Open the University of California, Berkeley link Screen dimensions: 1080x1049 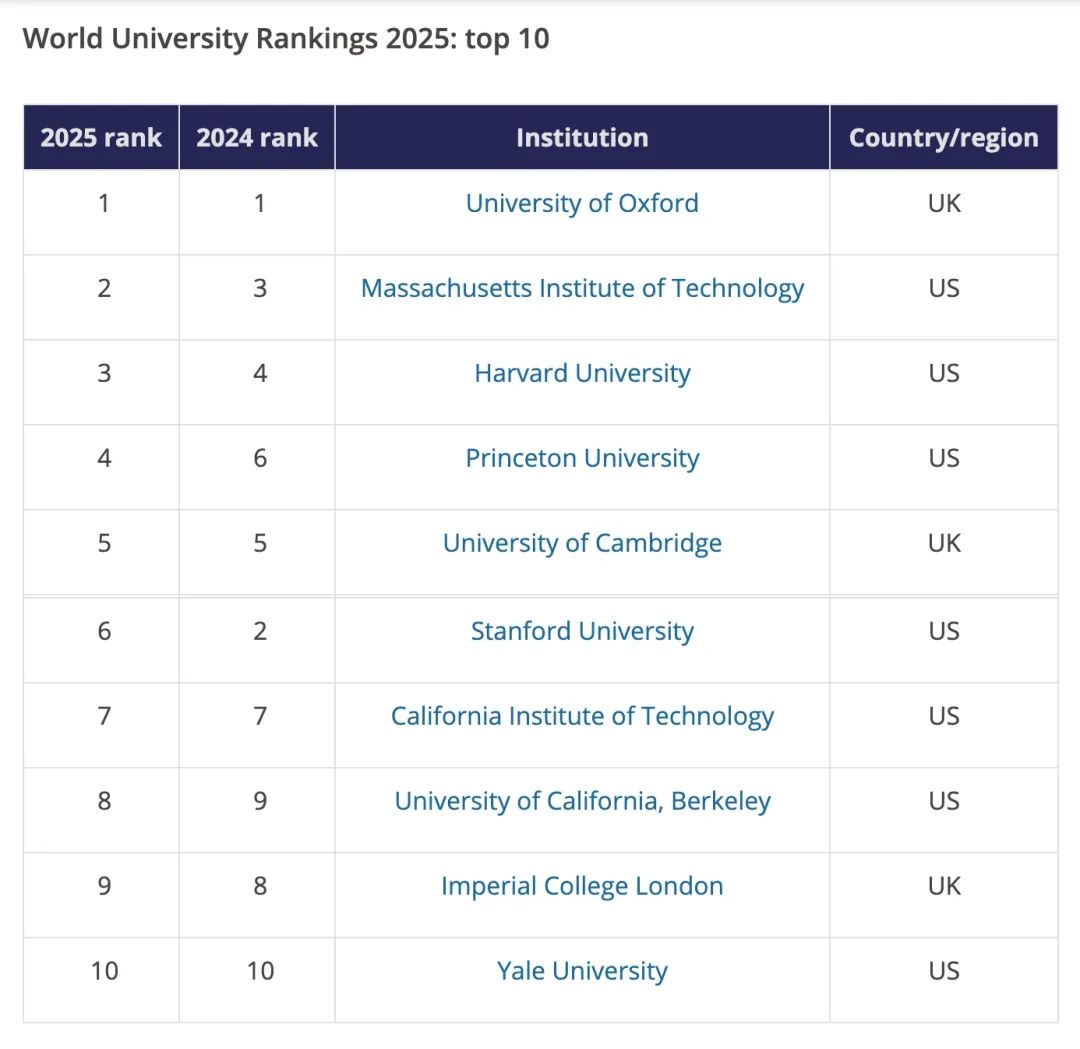pyautogui.click(x=582, y=800)
